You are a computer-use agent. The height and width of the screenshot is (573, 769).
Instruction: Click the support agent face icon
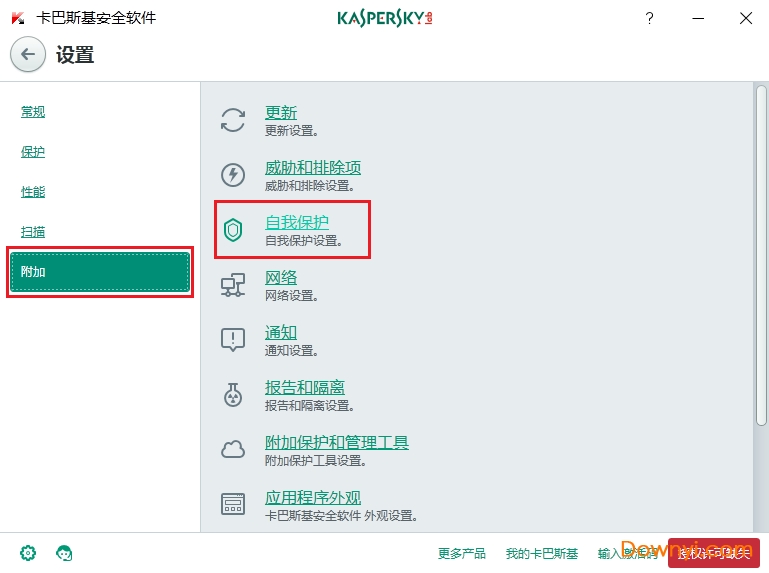65,553
